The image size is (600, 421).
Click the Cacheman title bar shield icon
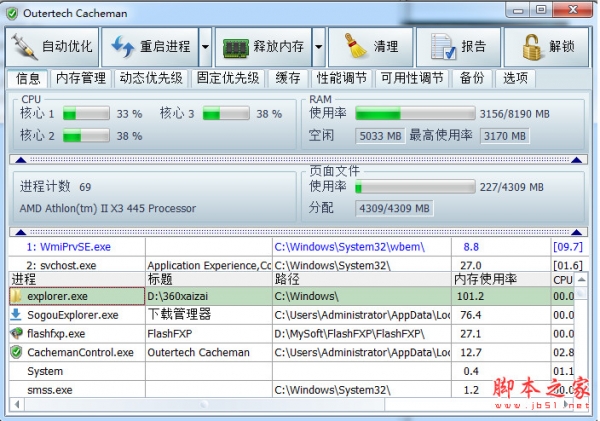coord(12,14)
